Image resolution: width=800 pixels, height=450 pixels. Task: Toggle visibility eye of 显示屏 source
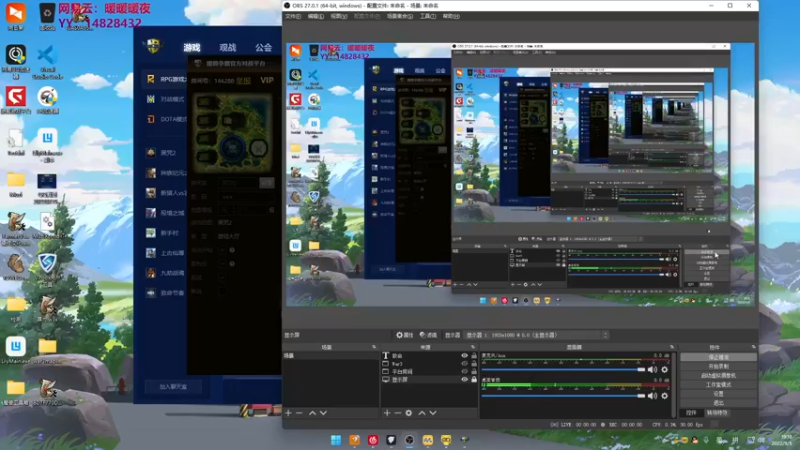click(x=464, y=380)
